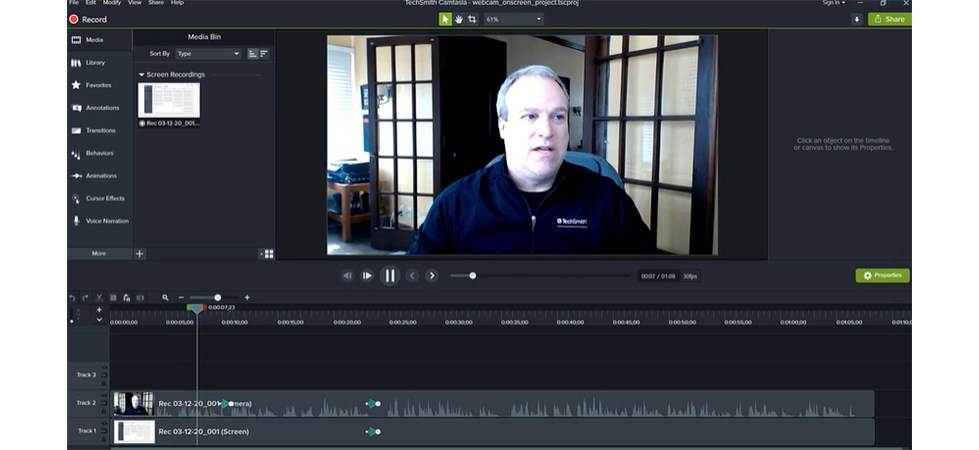The image size is (979, 450).
Task: Select the Rec 03-12-20_001 (Screen) clip on Track 1
Action: [x=493, y=431]
